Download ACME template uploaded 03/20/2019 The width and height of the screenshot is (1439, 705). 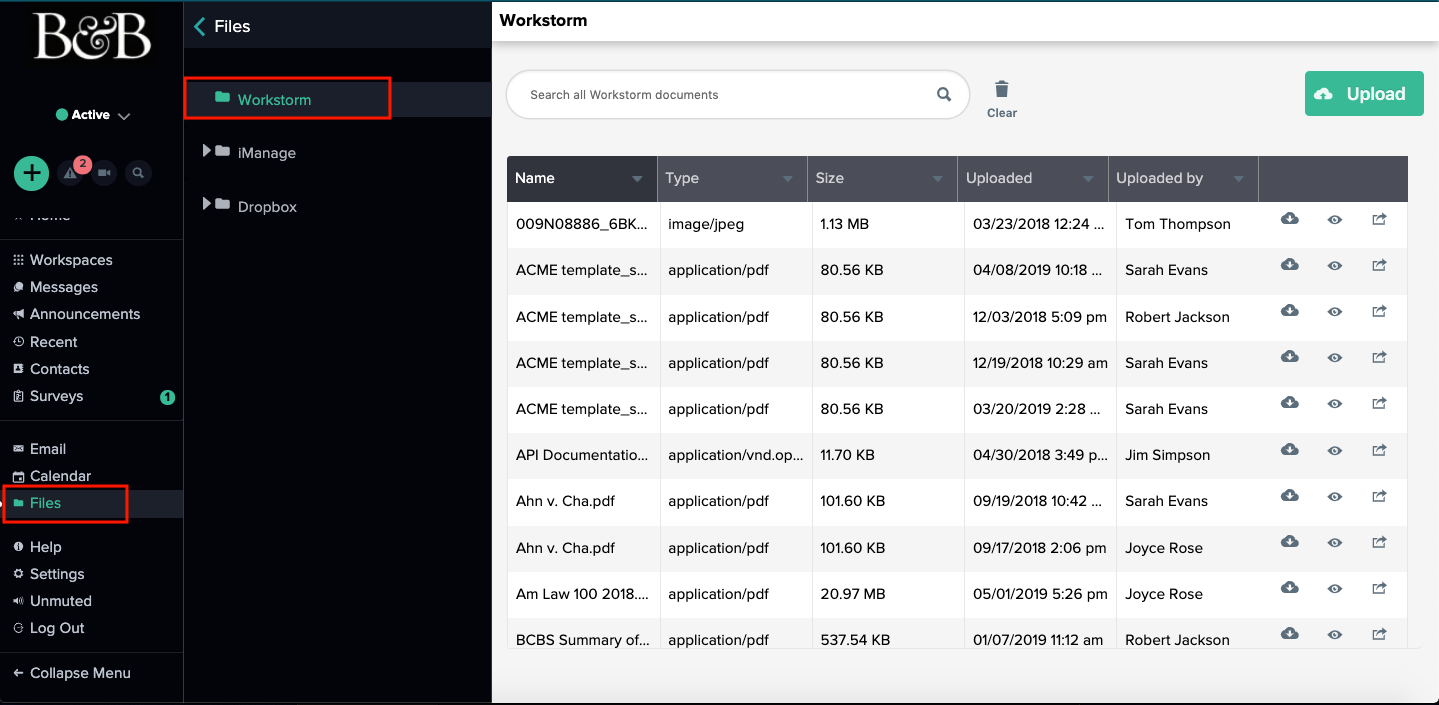click(x=1290, y=404)
